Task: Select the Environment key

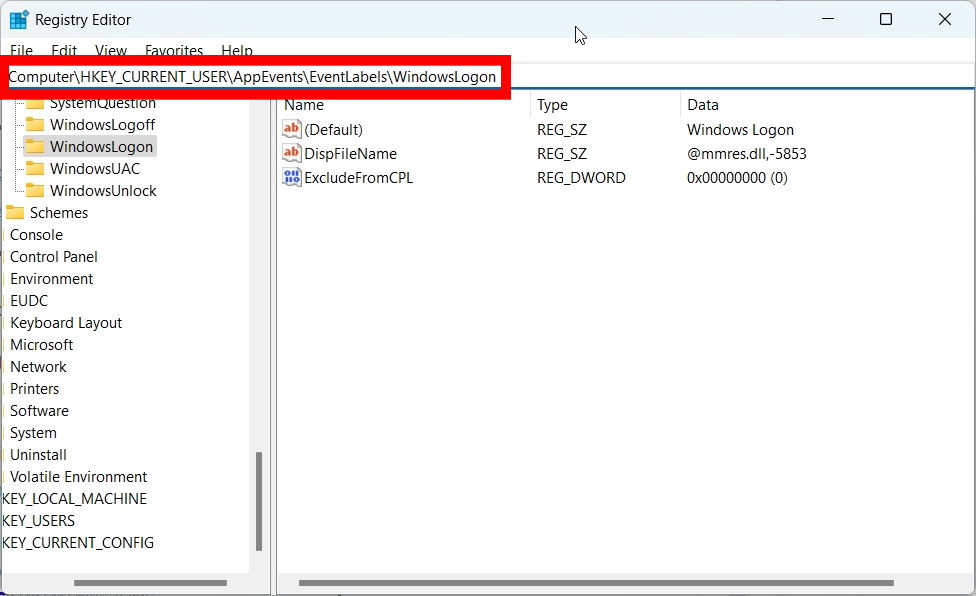Action: point(52,279)
